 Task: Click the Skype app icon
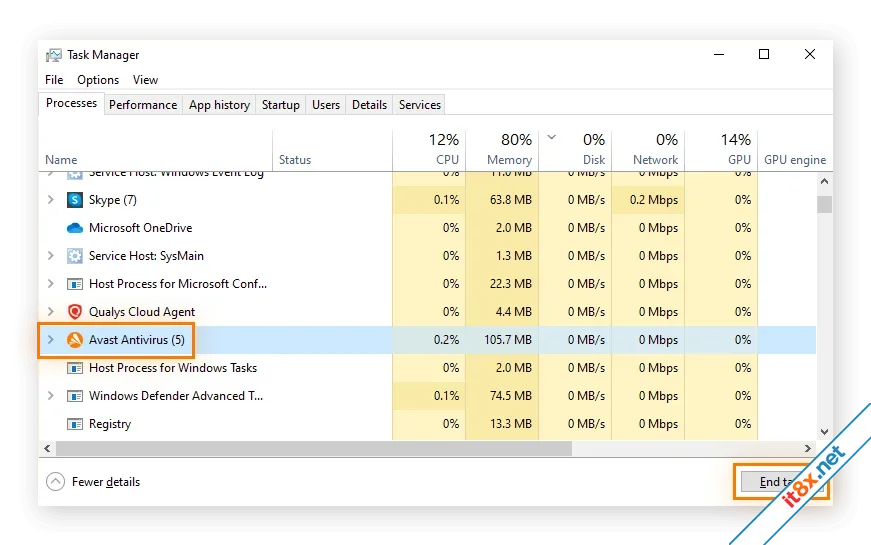[74, 200]
